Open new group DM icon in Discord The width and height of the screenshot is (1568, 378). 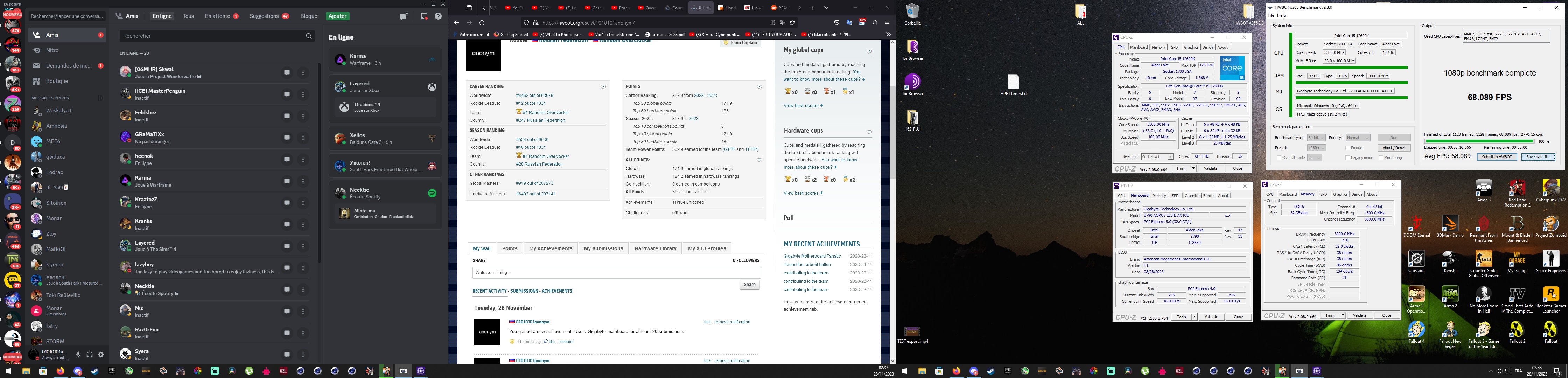(404, 16)
